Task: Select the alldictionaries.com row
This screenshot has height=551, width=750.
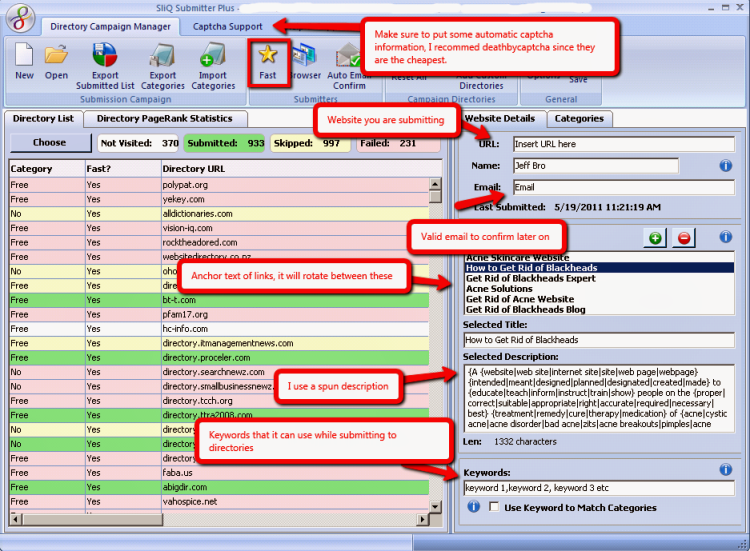Action: [x=219, y=213]
